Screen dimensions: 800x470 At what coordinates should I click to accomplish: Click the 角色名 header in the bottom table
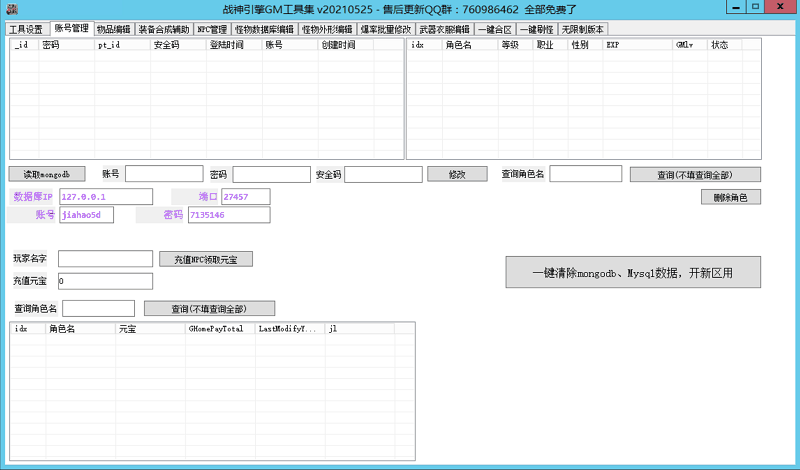coord(81,329)
